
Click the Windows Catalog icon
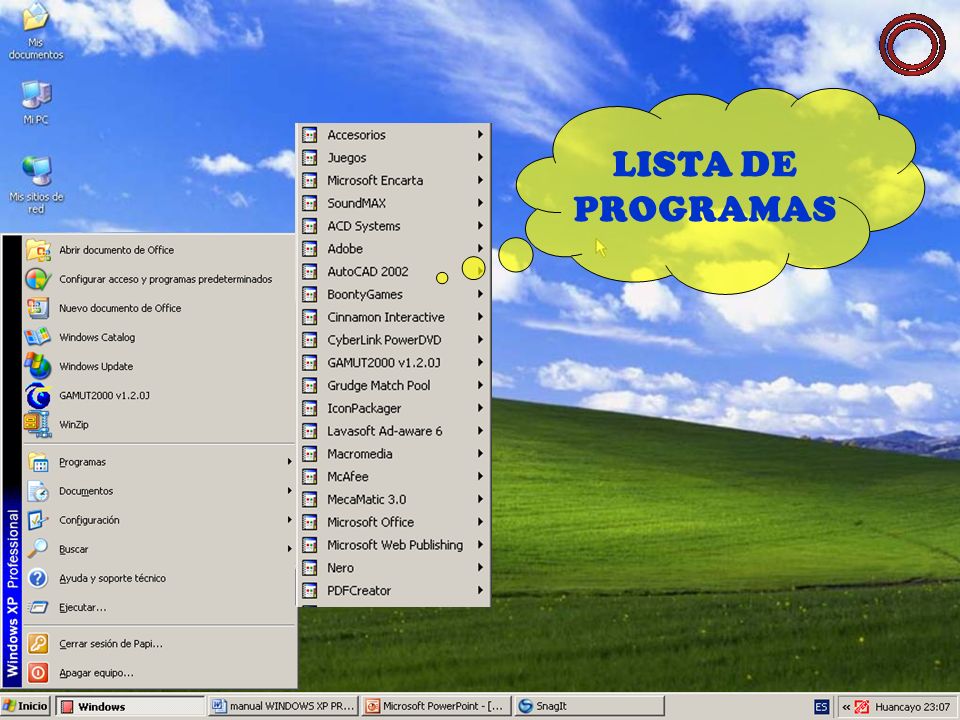point(38,337)
